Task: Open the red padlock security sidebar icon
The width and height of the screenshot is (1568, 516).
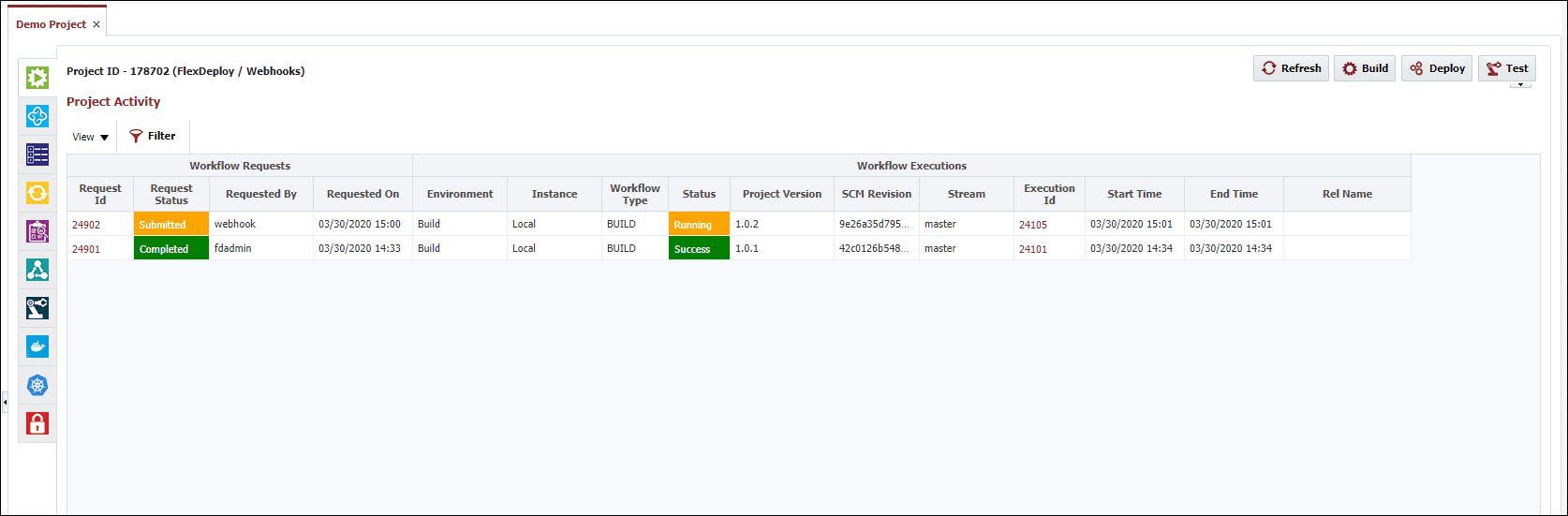Action: point(37,423)
